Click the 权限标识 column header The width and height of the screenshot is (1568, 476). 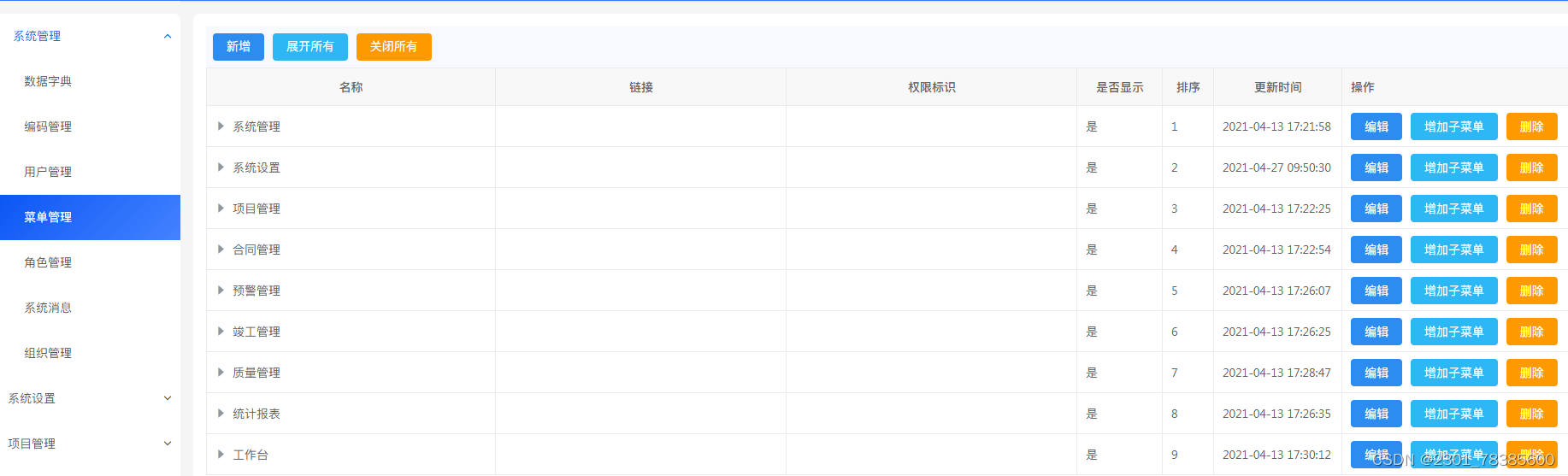point(932,87)
